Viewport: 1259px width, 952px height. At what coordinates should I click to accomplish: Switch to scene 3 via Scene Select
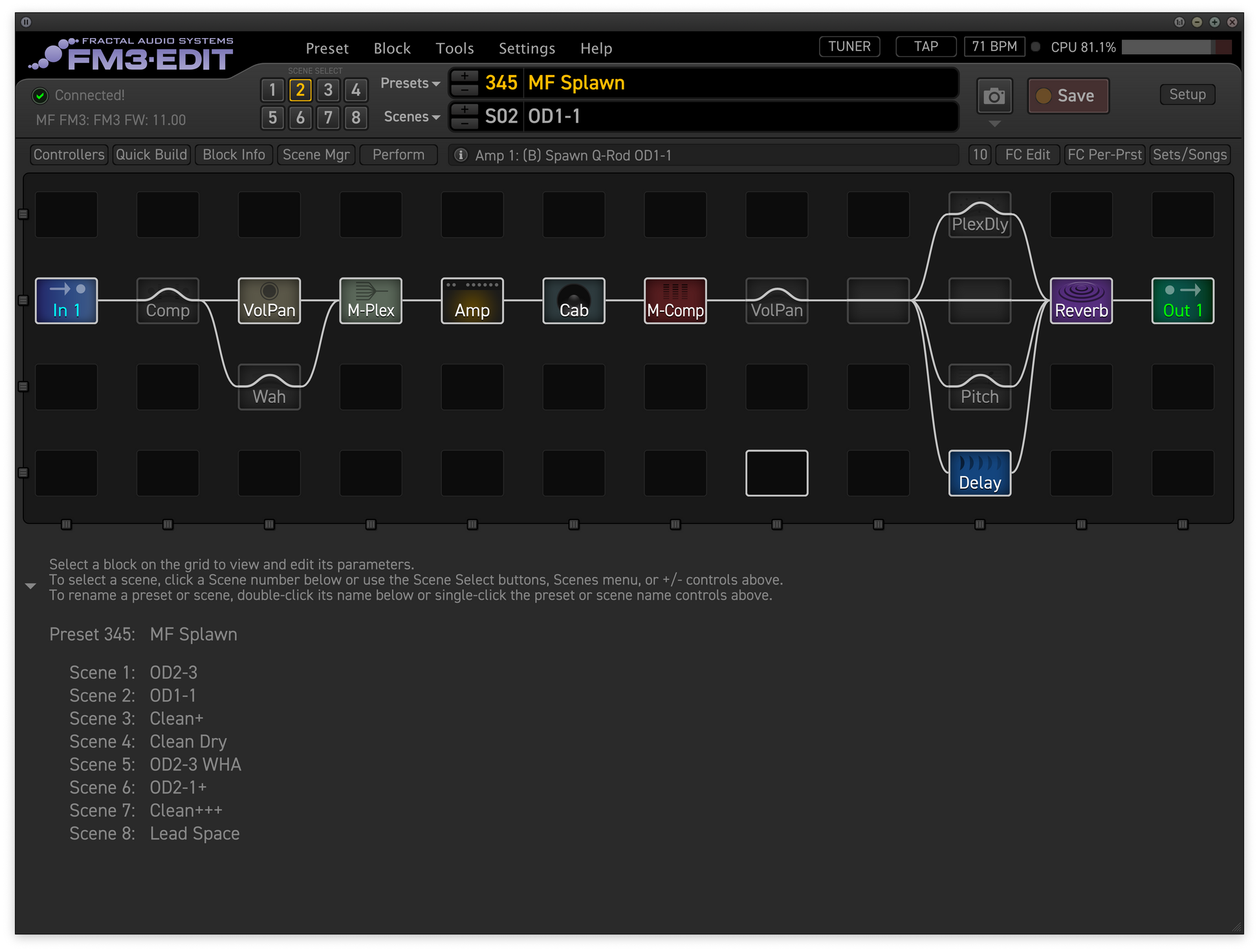(328, 90)
